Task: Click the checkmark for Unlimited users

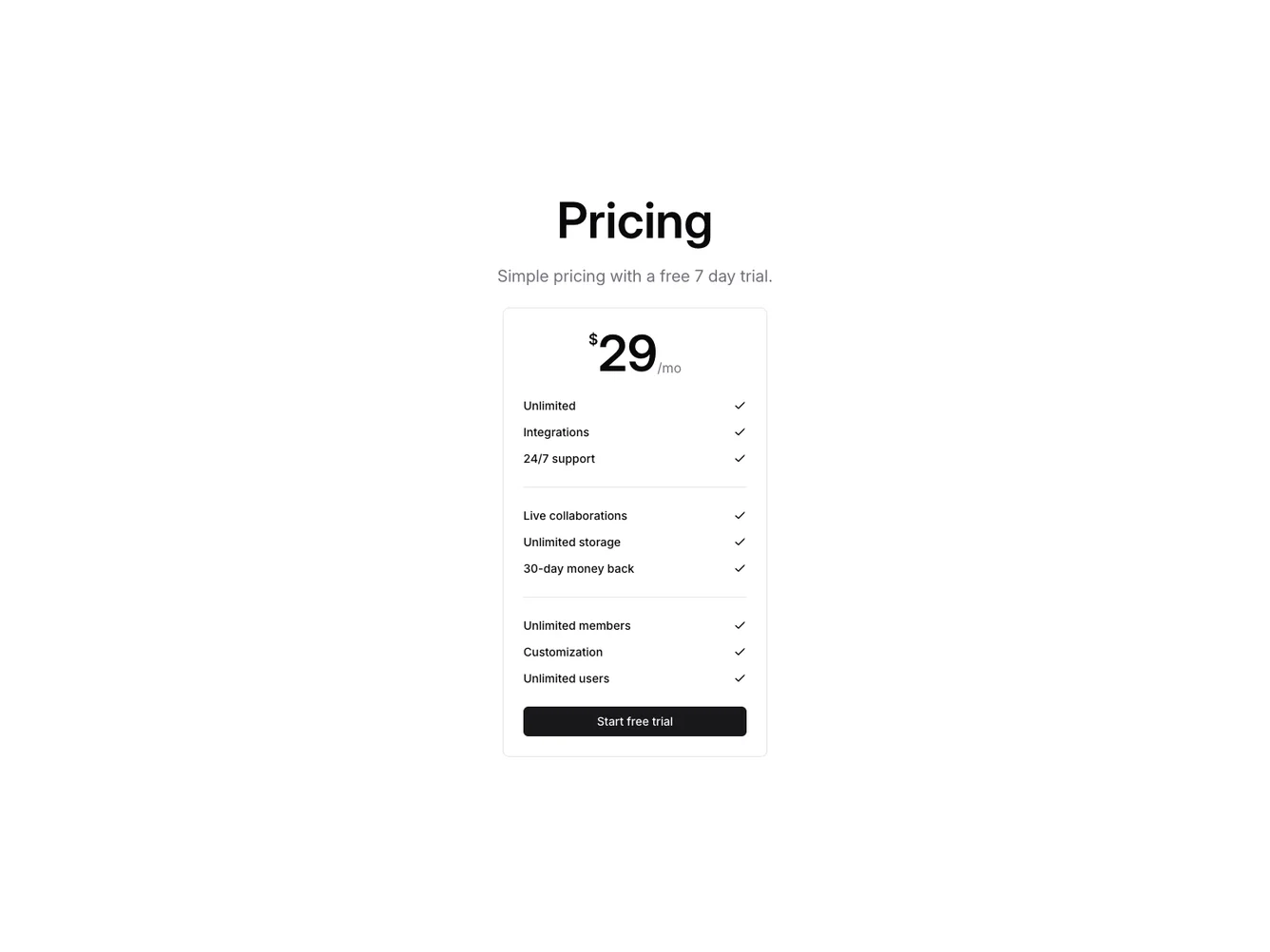Action: (740, 678)
